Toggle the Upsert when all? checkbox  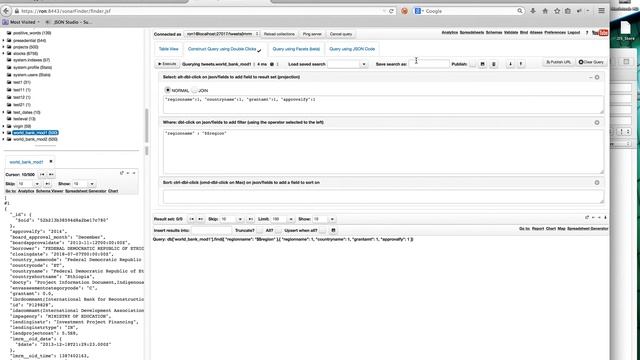322,231
